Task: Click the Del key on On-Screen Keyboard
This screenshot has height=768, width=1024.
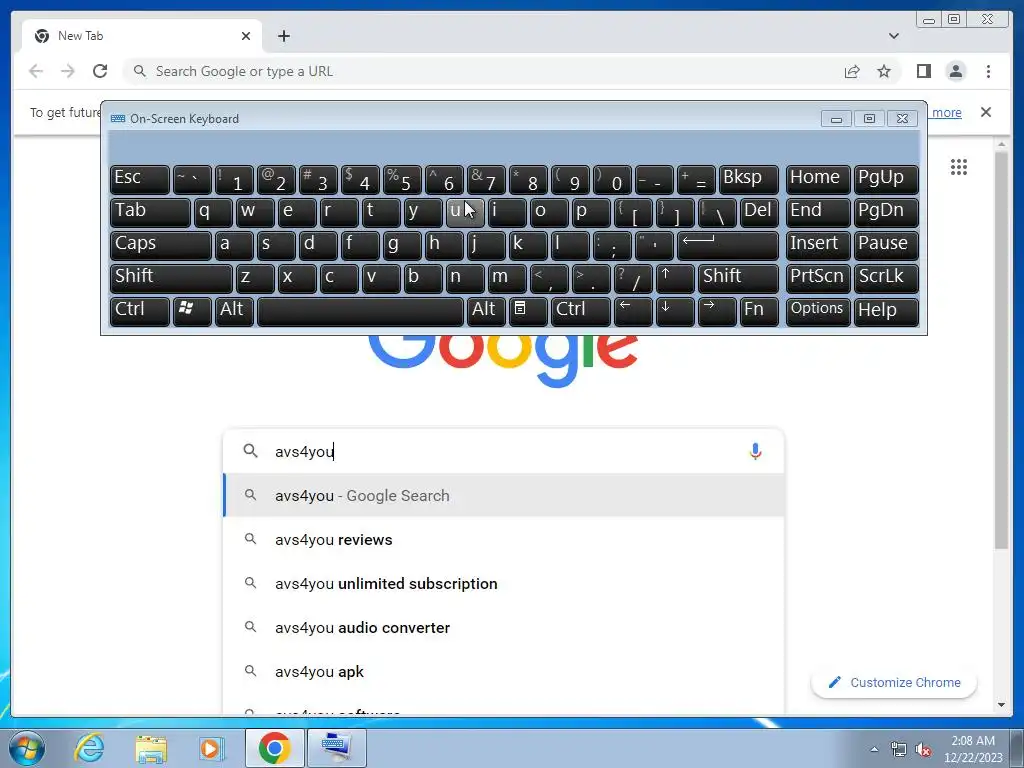Action: pyautogui.click(x=759, y=212)
